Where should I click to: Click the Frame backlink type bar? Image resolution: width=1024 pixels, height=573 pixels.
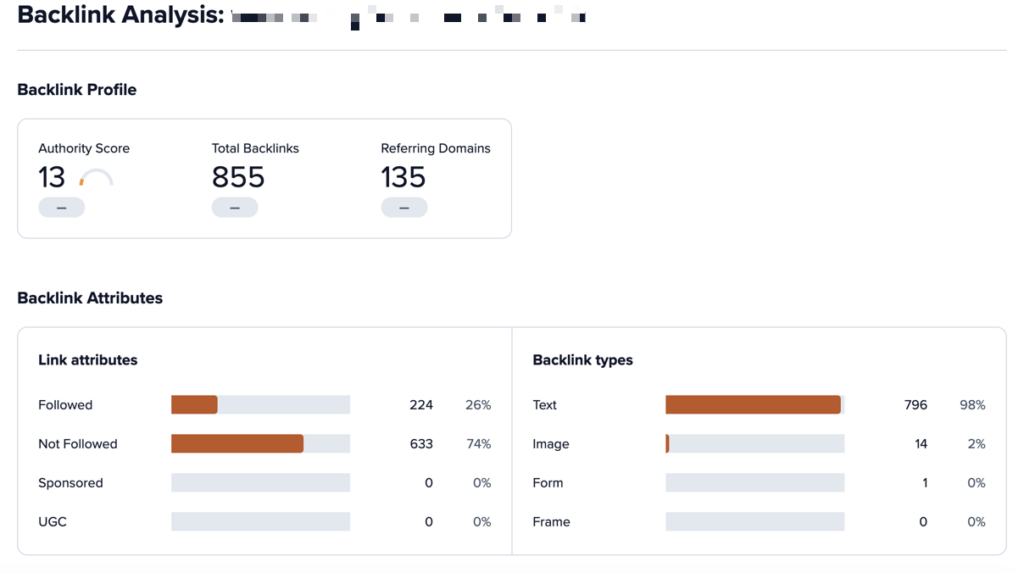coord(754,522)
